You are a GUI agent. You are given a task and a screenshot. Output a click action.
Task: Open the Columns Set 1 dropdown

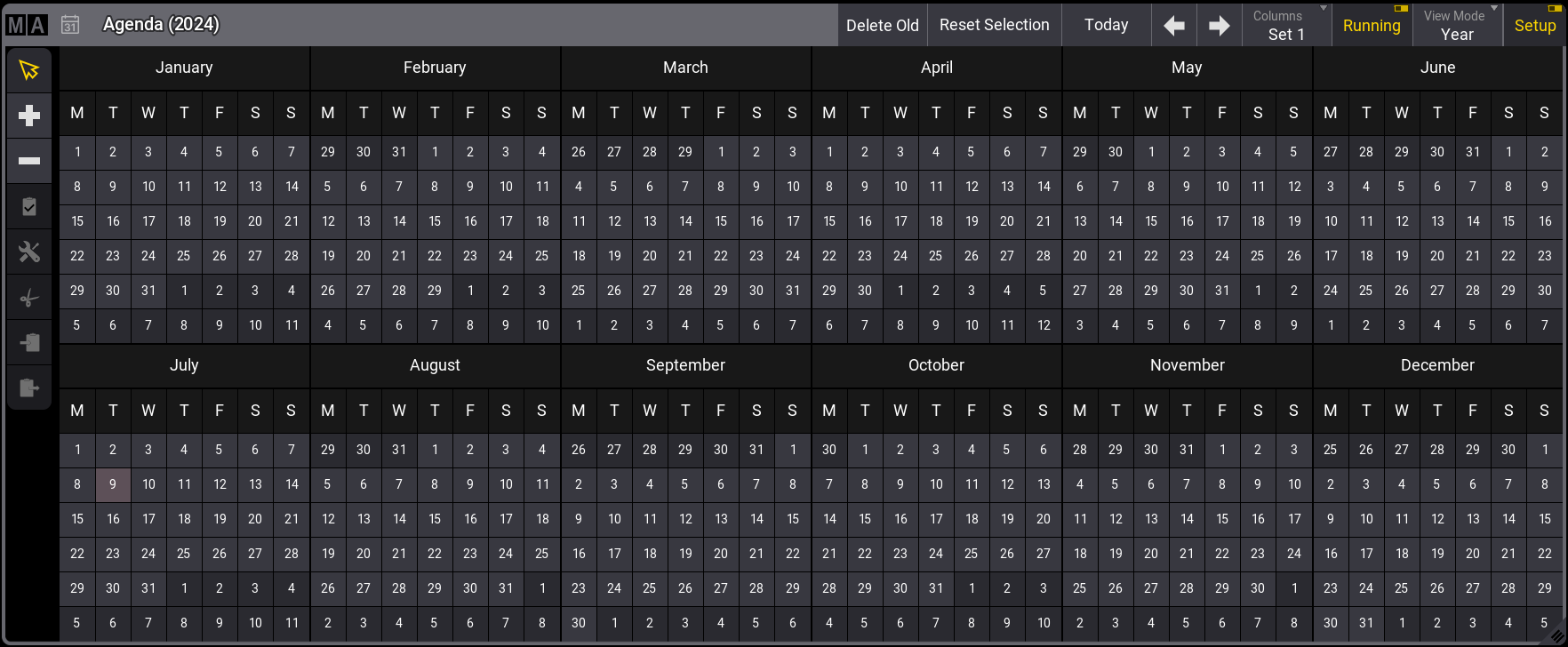1286,26
